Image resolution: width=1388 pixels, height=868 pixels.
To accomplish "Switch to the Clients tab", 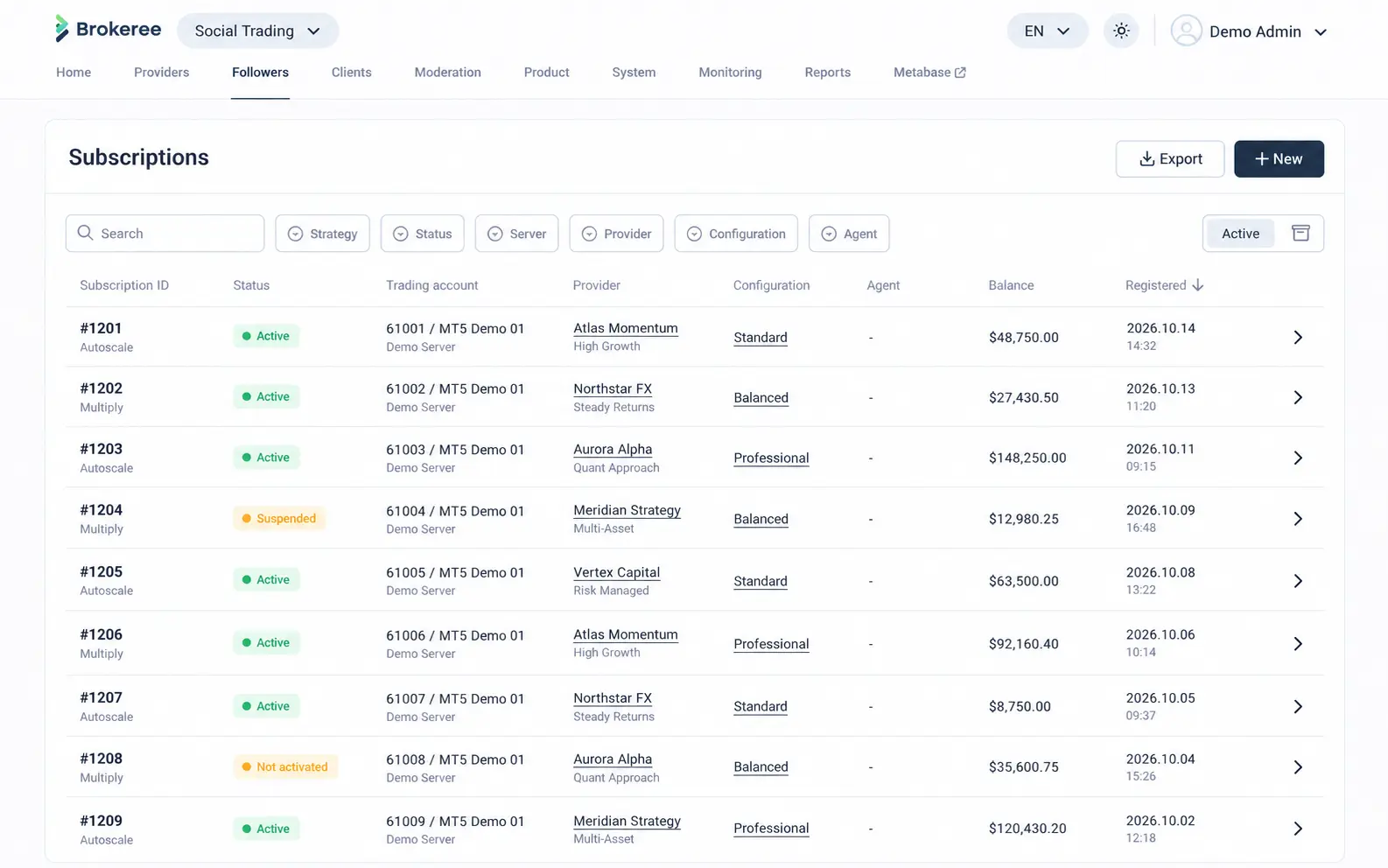I will click(x=352, y=73).
